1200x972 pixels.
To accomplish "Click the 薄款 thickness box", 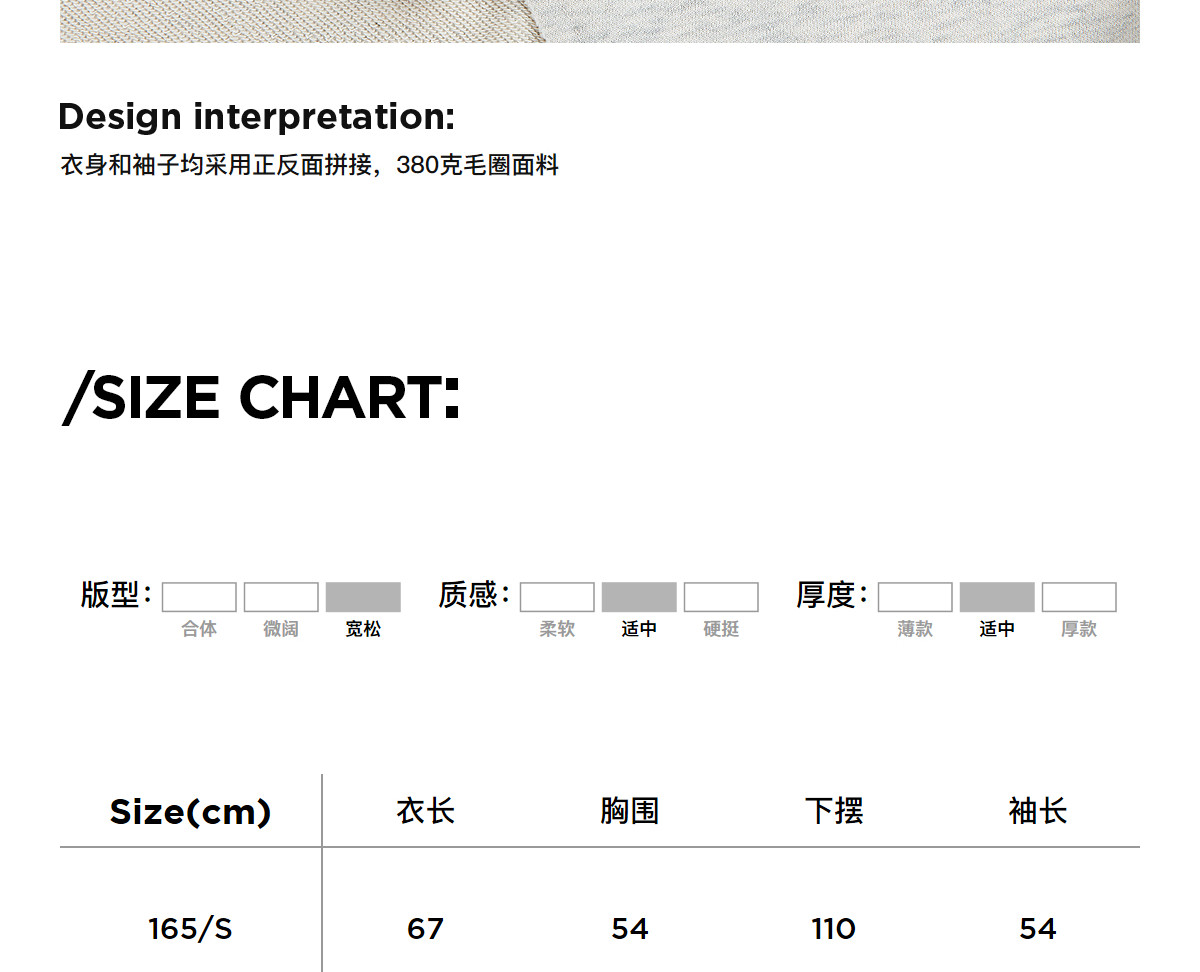I will coord(915,597).
